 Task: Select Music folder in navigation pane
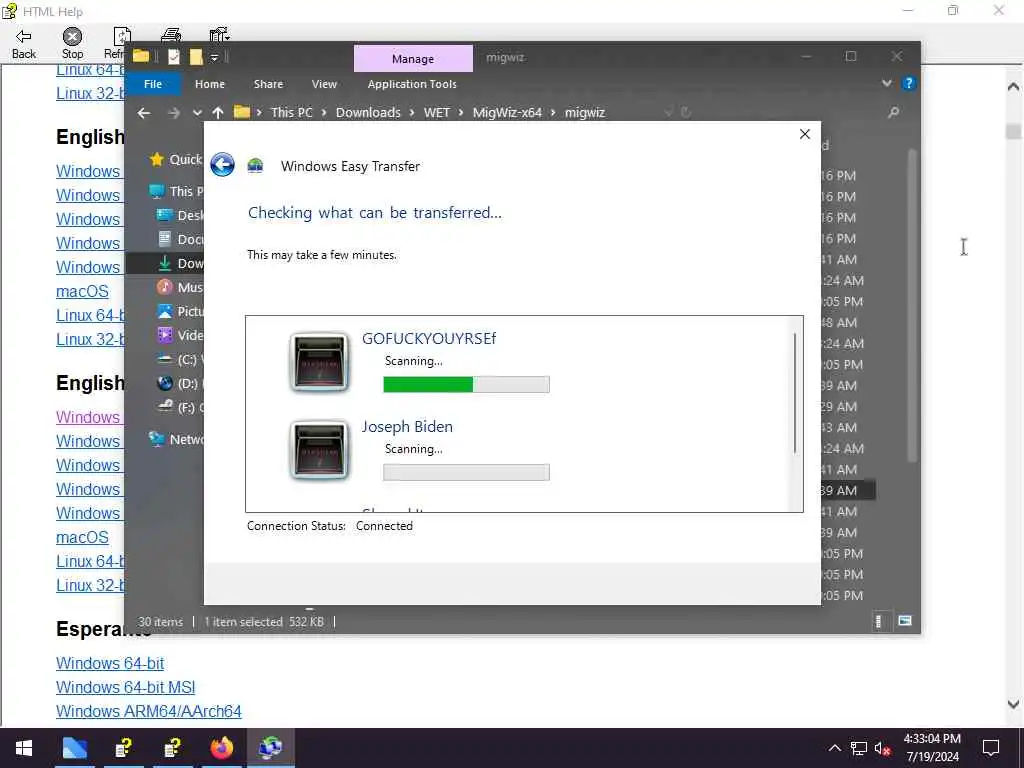click(x=180, y=287)
